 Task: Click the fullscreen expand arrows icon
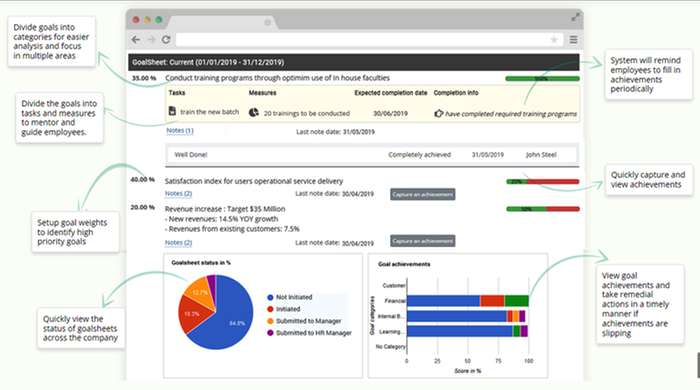pos(575,17)
